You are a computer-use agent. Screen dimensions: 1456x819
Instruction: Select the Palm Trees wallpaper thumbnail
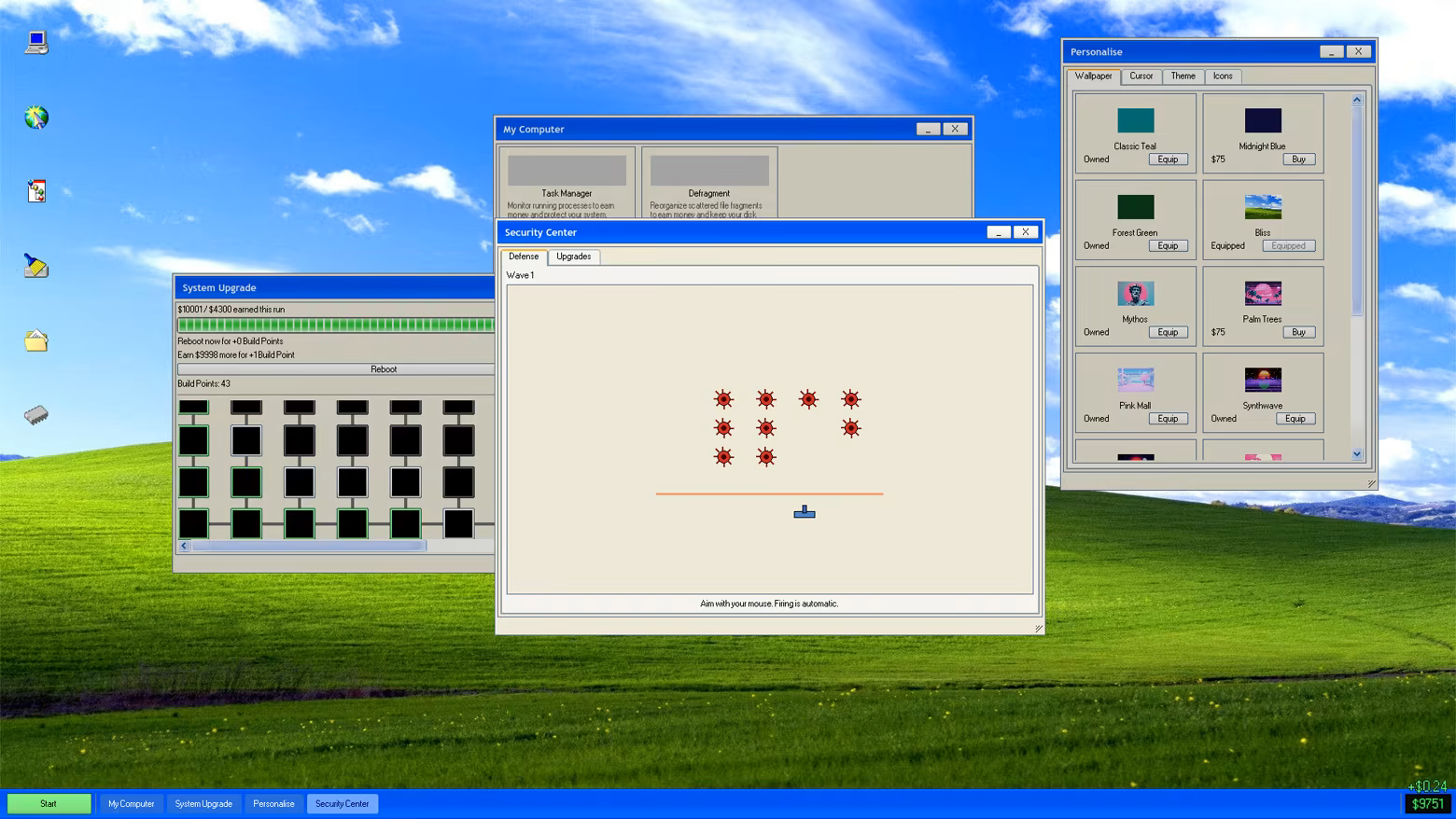click(x=1263, y=294)
